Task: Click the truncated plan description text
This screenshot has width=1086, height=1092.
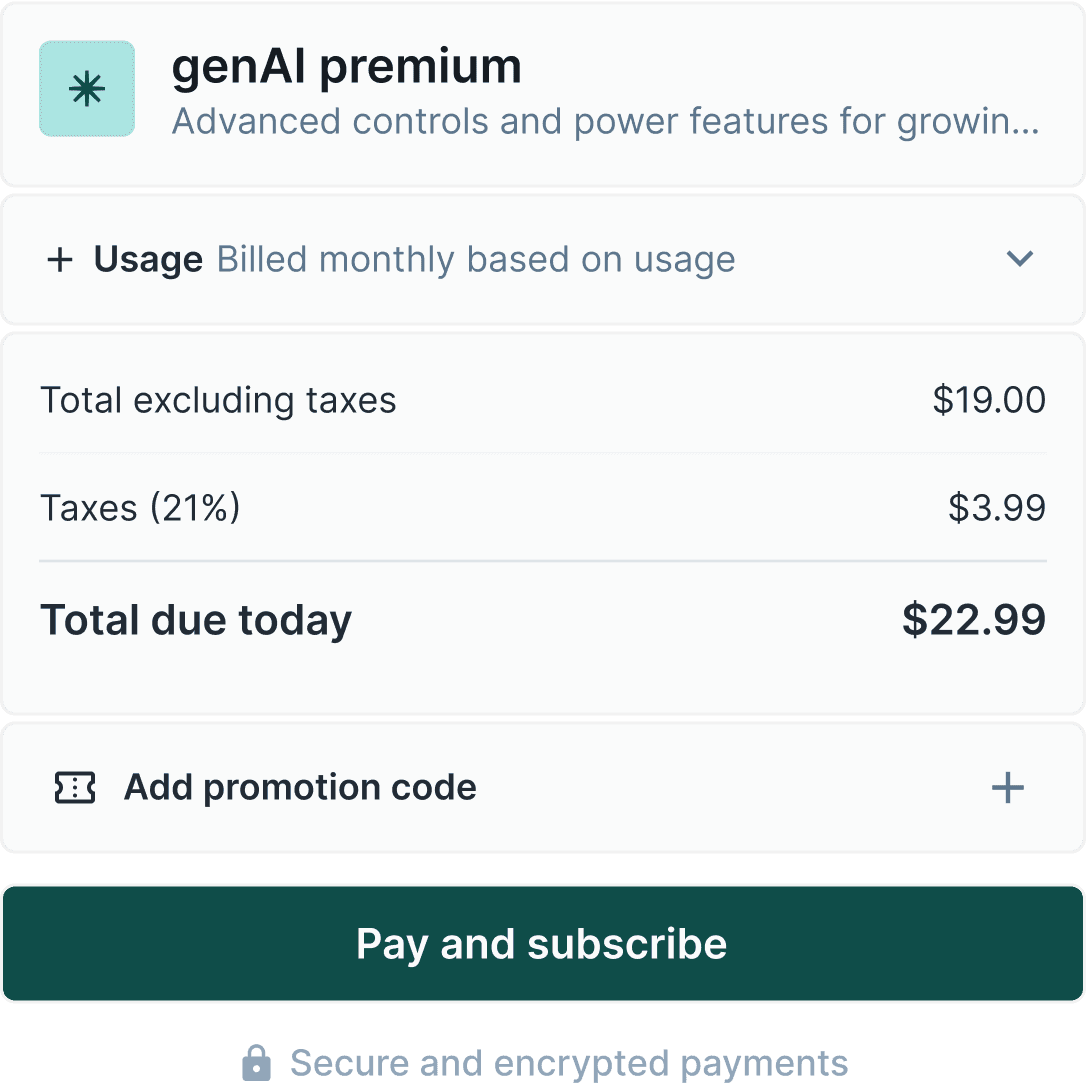Action: (x=606, y=122)
